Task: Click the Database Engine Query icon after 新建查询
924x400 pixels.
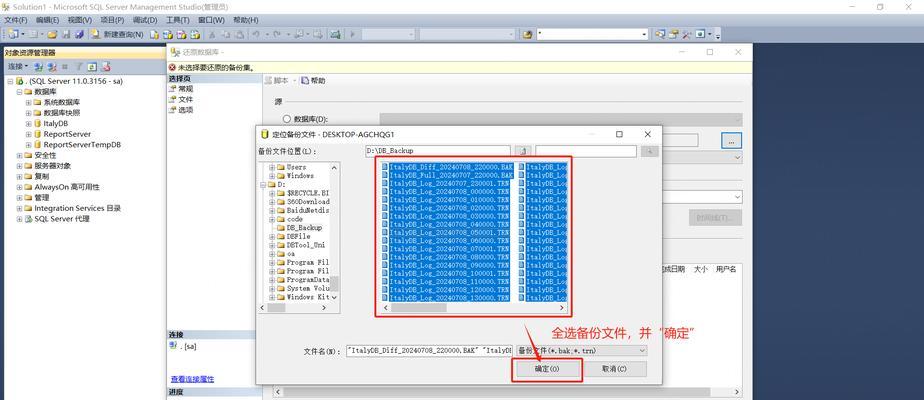Action: [154, 34]
